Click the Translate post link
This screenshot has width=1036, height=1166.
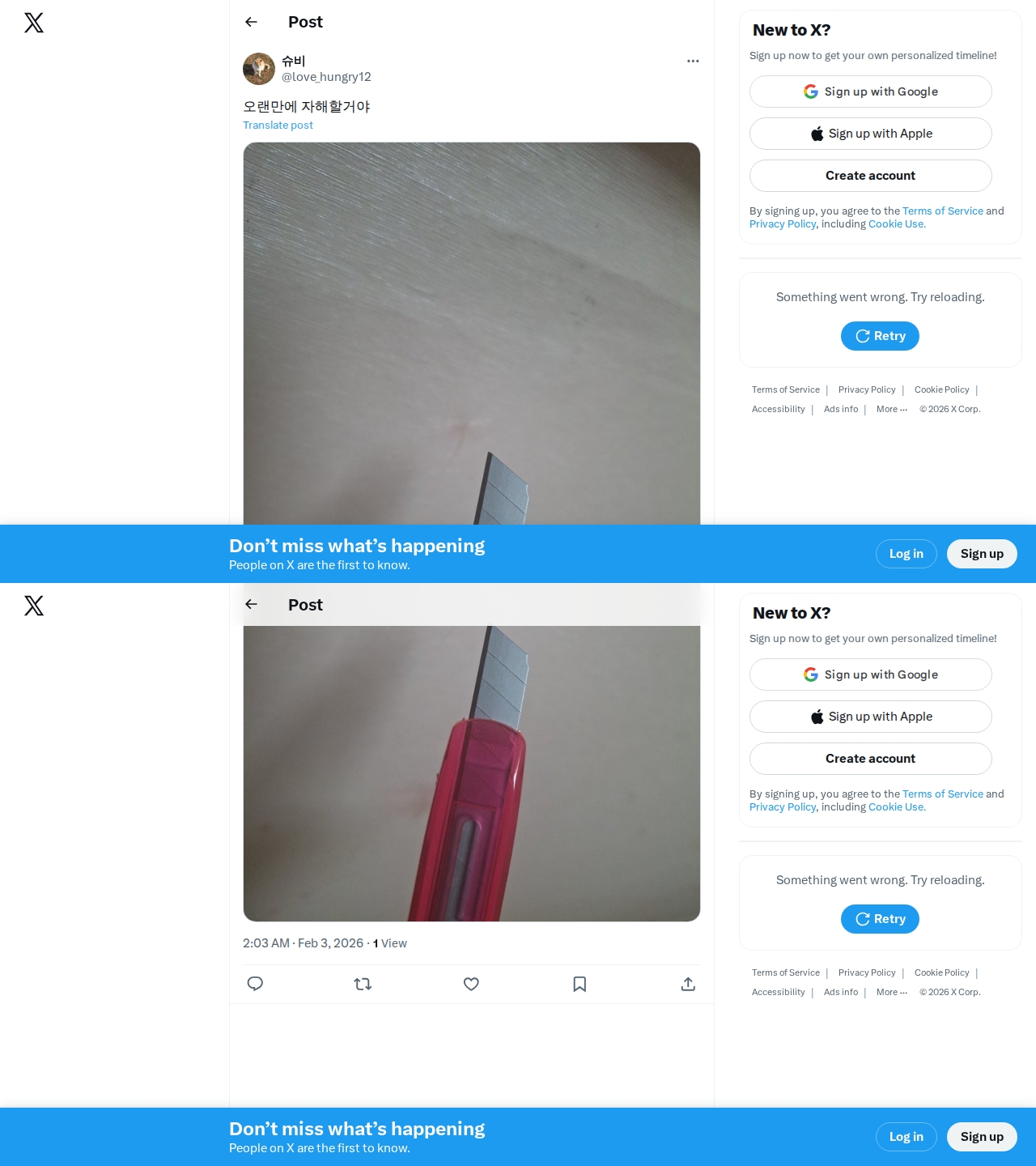278,125
